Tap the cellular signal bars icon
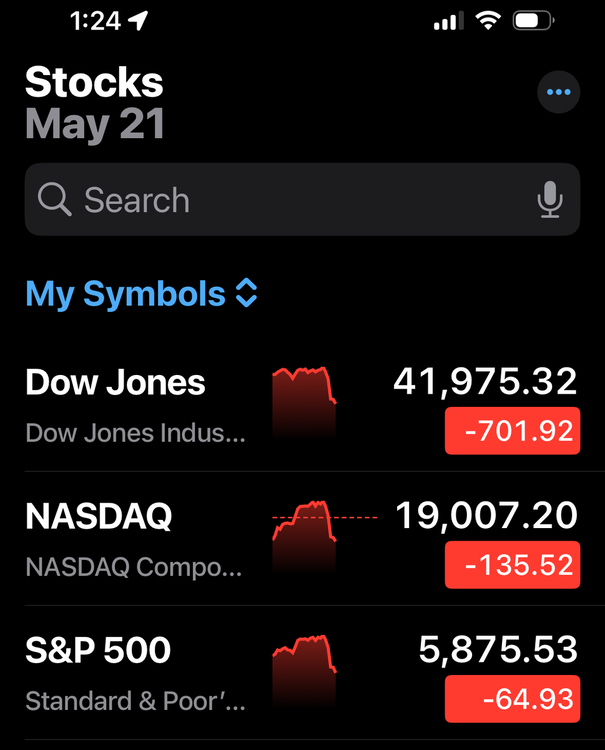This screenshot has height=750, width=605. tap(448, 21)
